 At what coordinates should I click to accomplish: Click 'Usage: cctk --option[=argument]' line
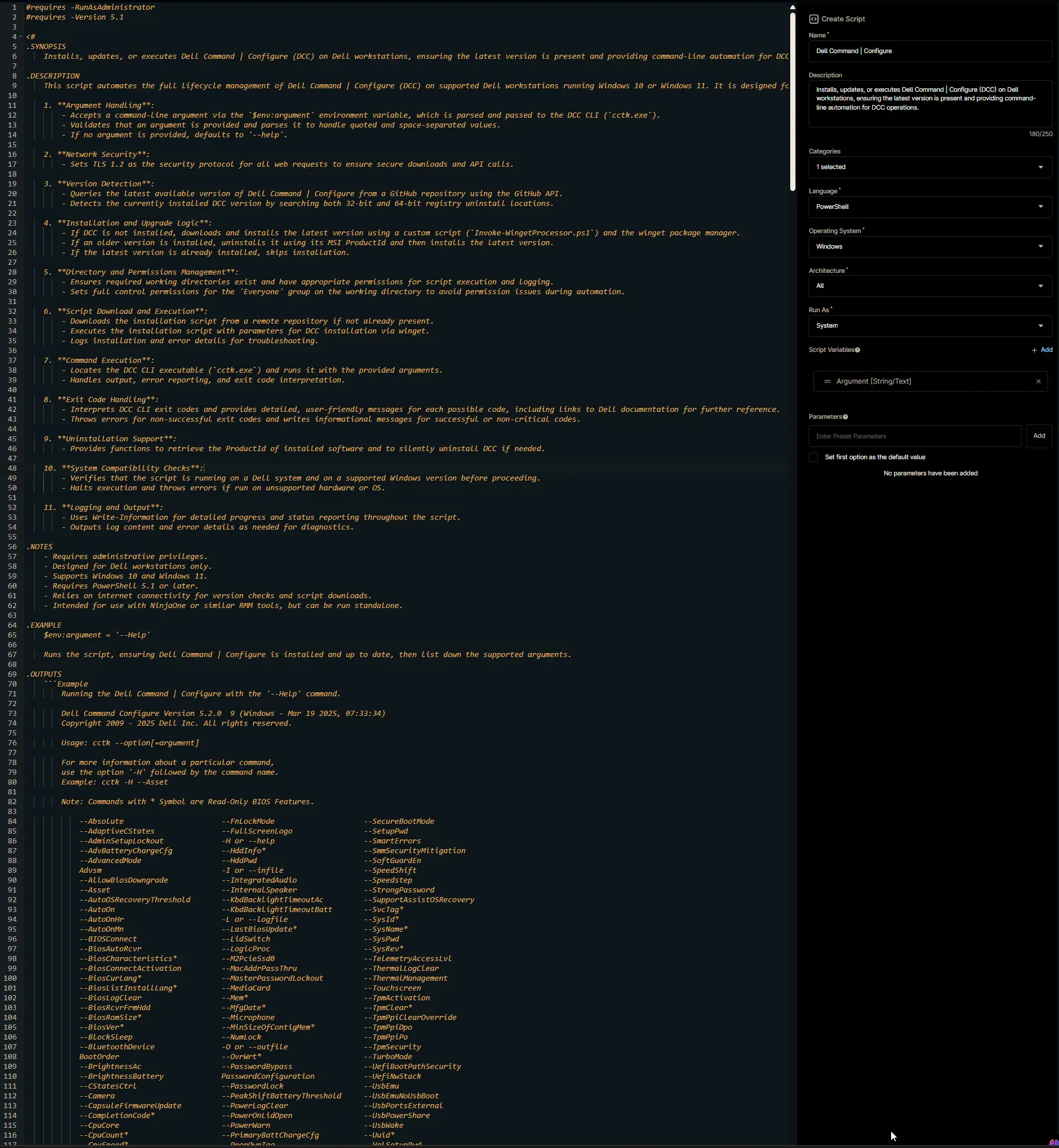tap(130, 743)
